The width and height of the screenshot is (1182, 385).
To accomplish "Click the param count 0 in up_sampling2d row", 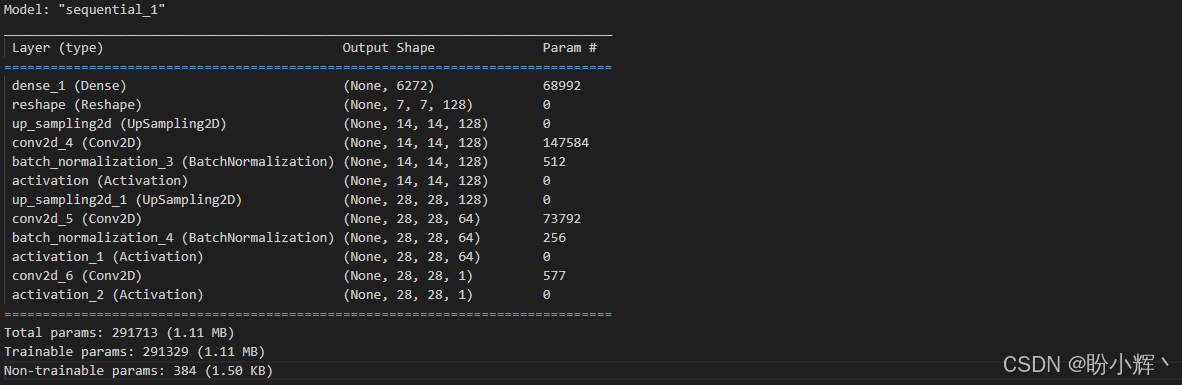I will pyautogui.click(x=547, y=124).
